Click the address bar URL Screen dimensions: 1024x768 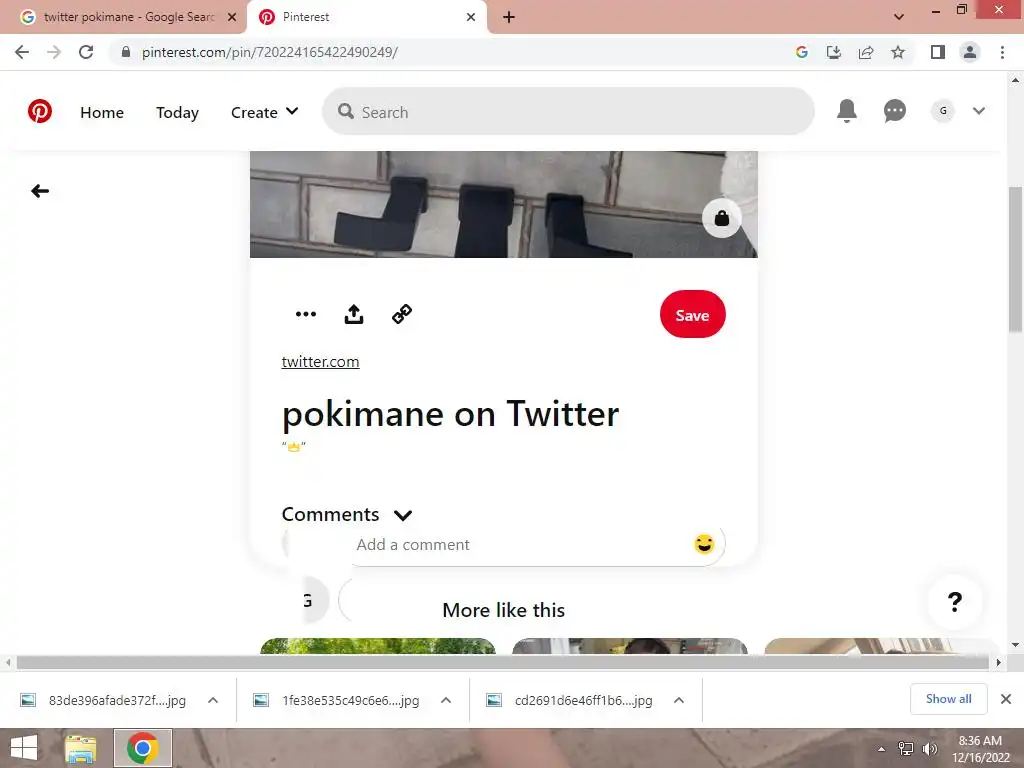click(270, 52)
